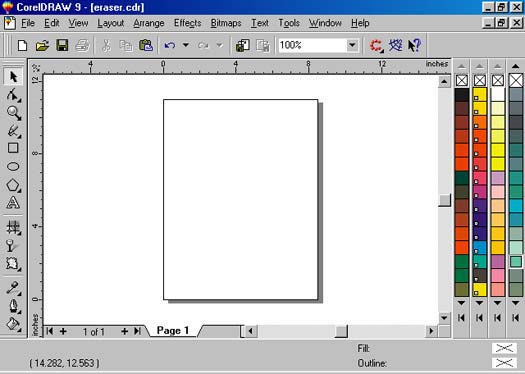Open the View menu
This screenshot has height=374, width=525.
(x=78, y=23)
